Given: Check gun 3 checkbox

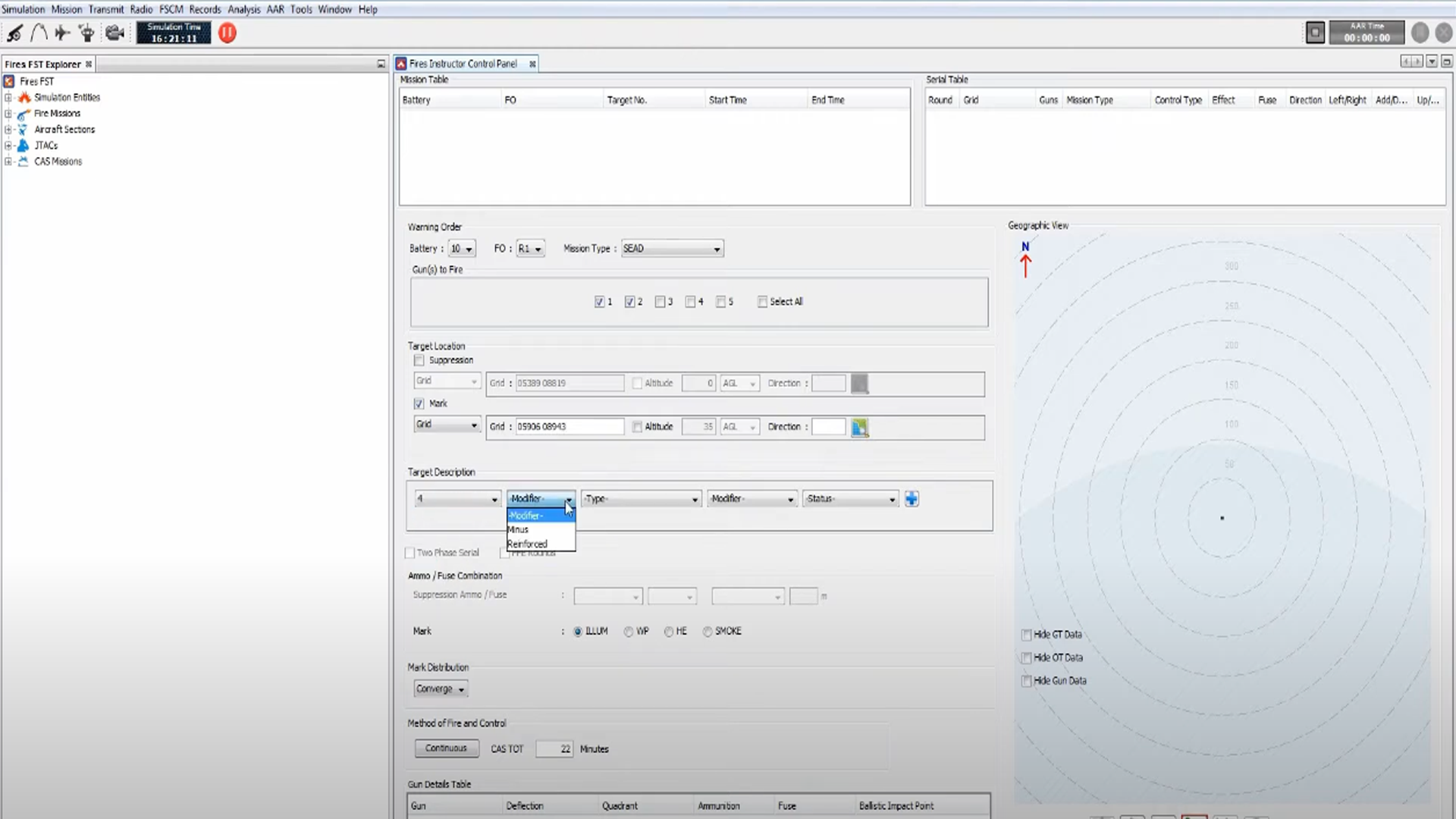Looking at the screenshot, I should click(660, 302).
